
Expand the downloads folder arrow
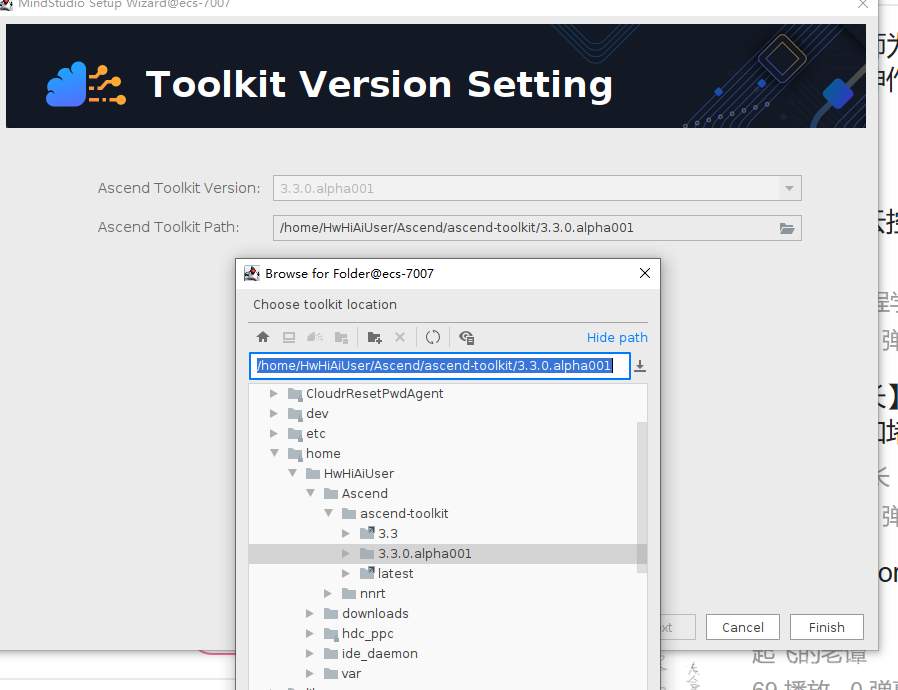[310, 613]
